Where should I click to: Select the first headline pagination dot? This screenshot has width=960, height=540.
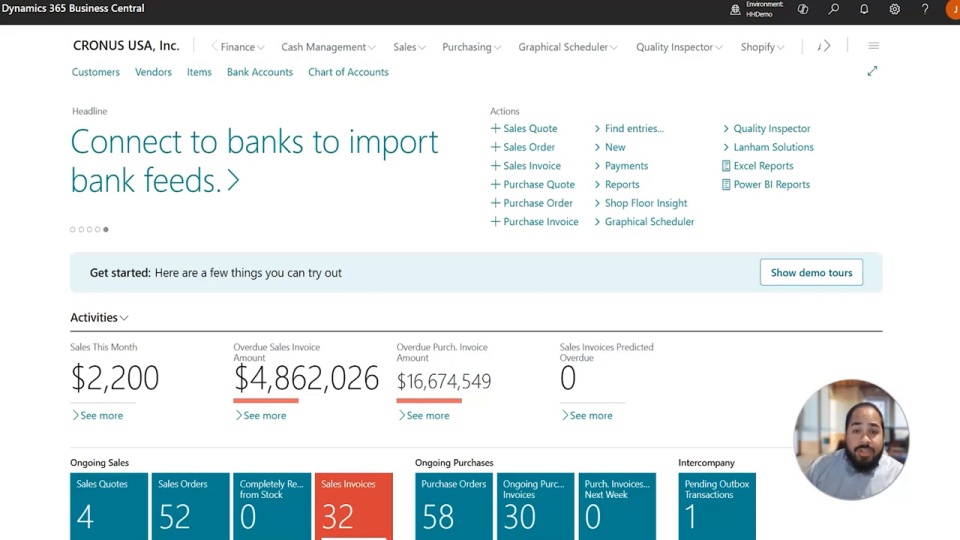(73, 230)
